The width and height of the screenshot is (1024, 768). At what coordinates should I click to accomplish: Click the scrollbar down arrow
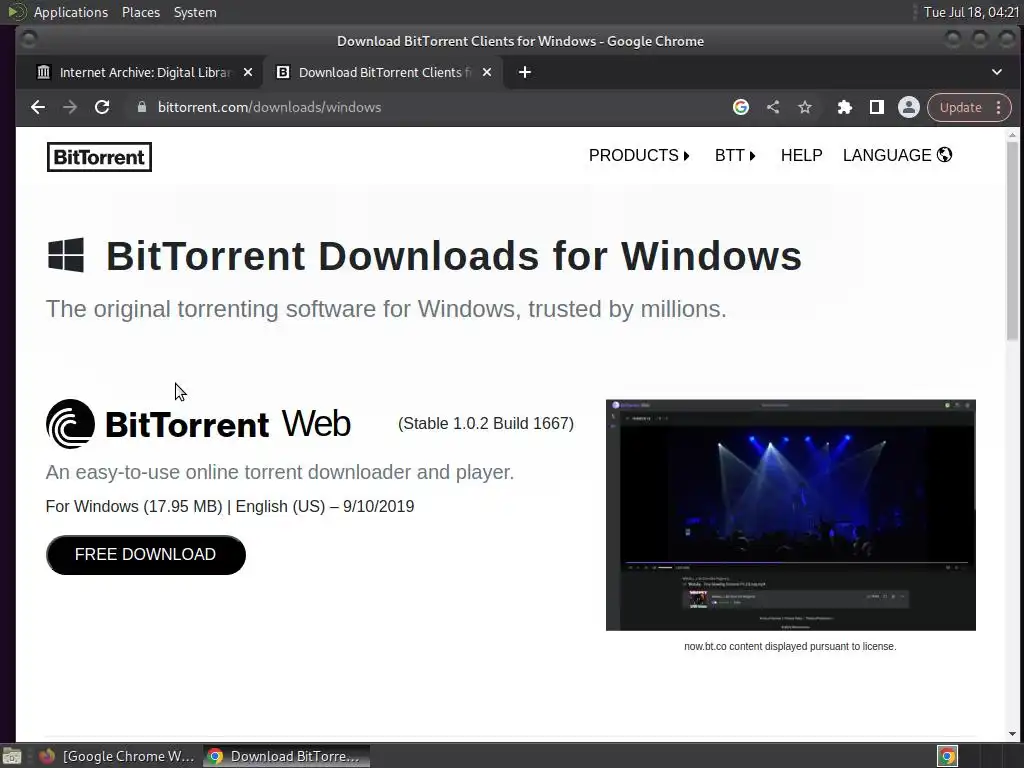point(1012,733)
